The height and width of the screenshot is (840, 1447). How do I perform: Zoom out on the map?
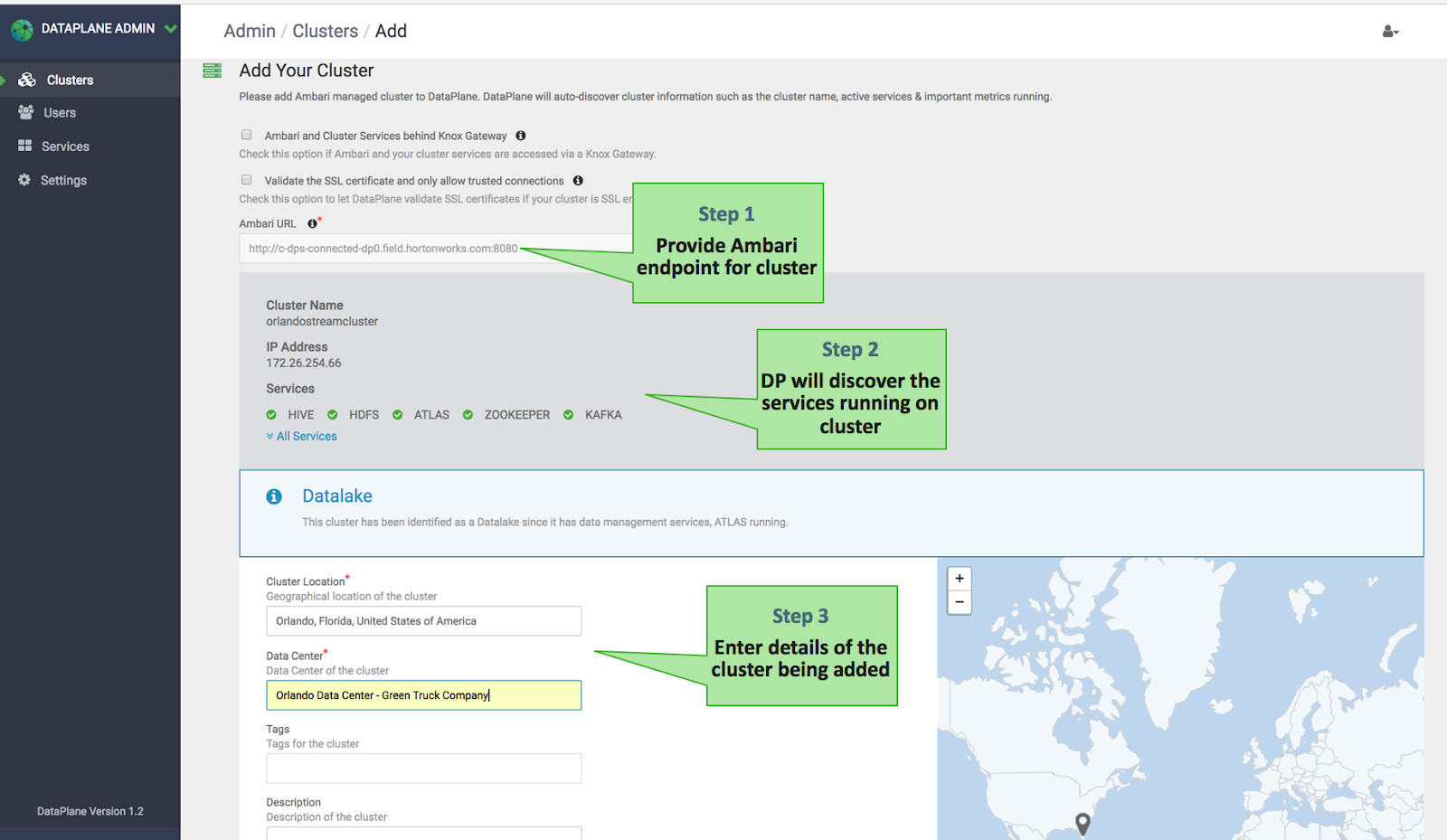(x=960, y=602)
